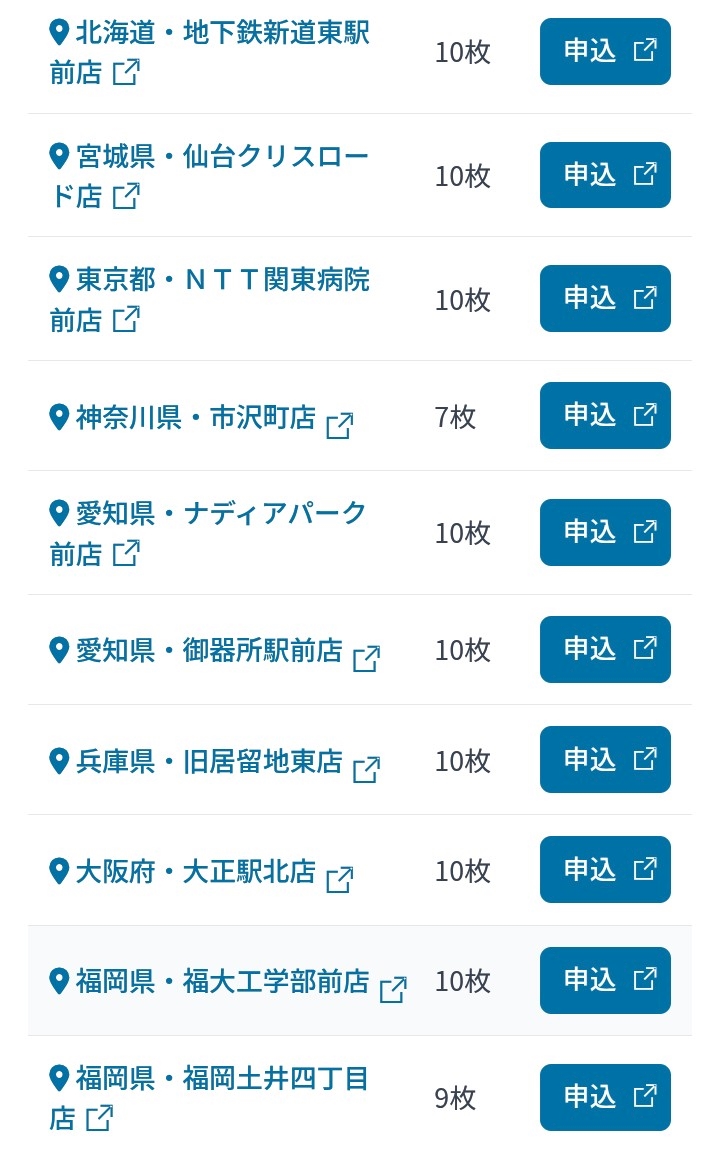Click map pin icon beside 愛知県・ナディアパーク前店
720x1160 pixels.
60,512
